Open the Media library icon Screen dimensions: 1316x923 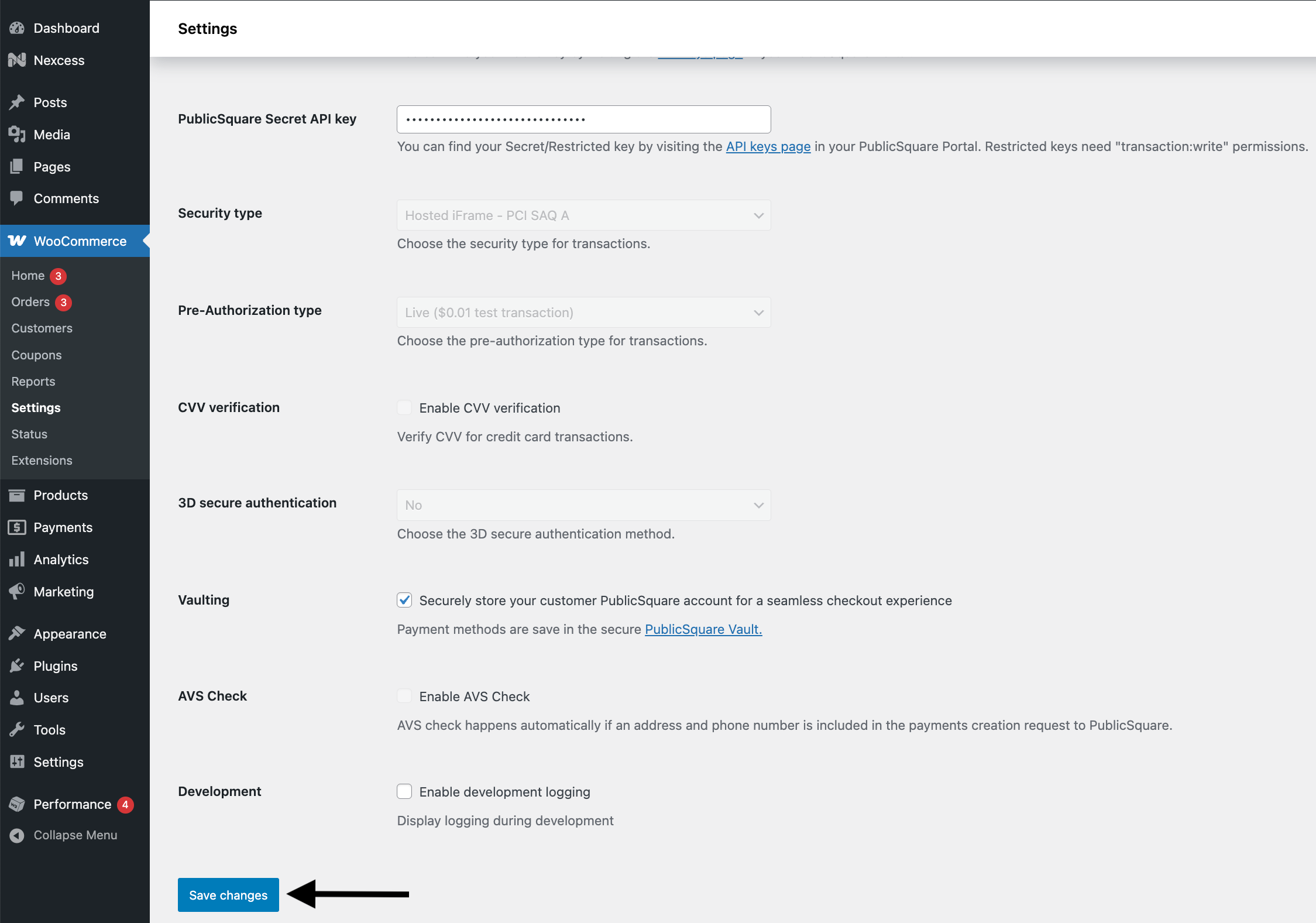(17, 135)
